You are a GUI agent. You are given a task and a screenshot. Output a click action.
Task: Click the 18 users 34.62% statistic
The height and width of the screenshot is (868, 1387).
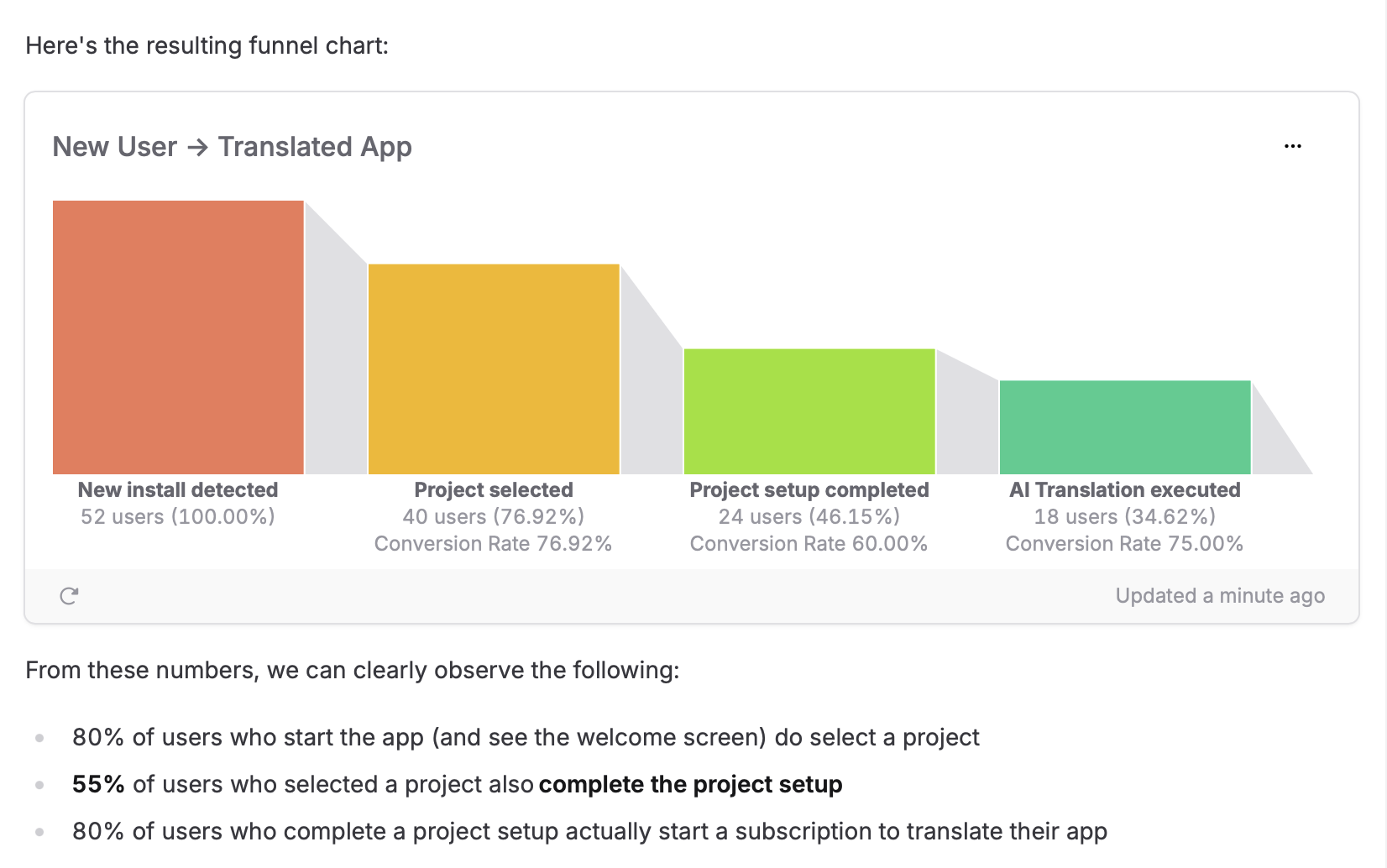point(1125,516)
